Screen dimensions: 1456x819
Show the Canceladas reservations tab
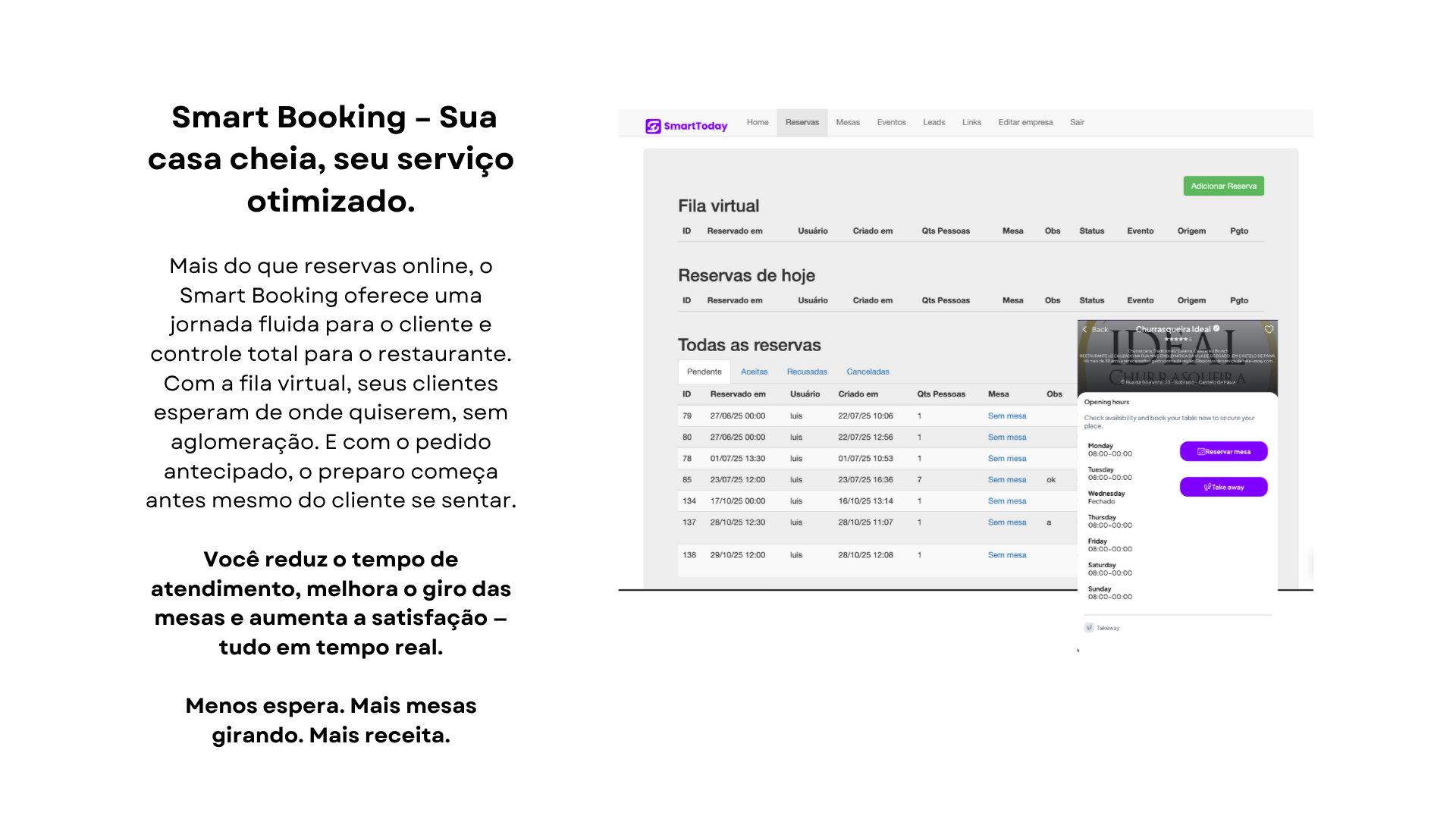click(x=868, y=372)
